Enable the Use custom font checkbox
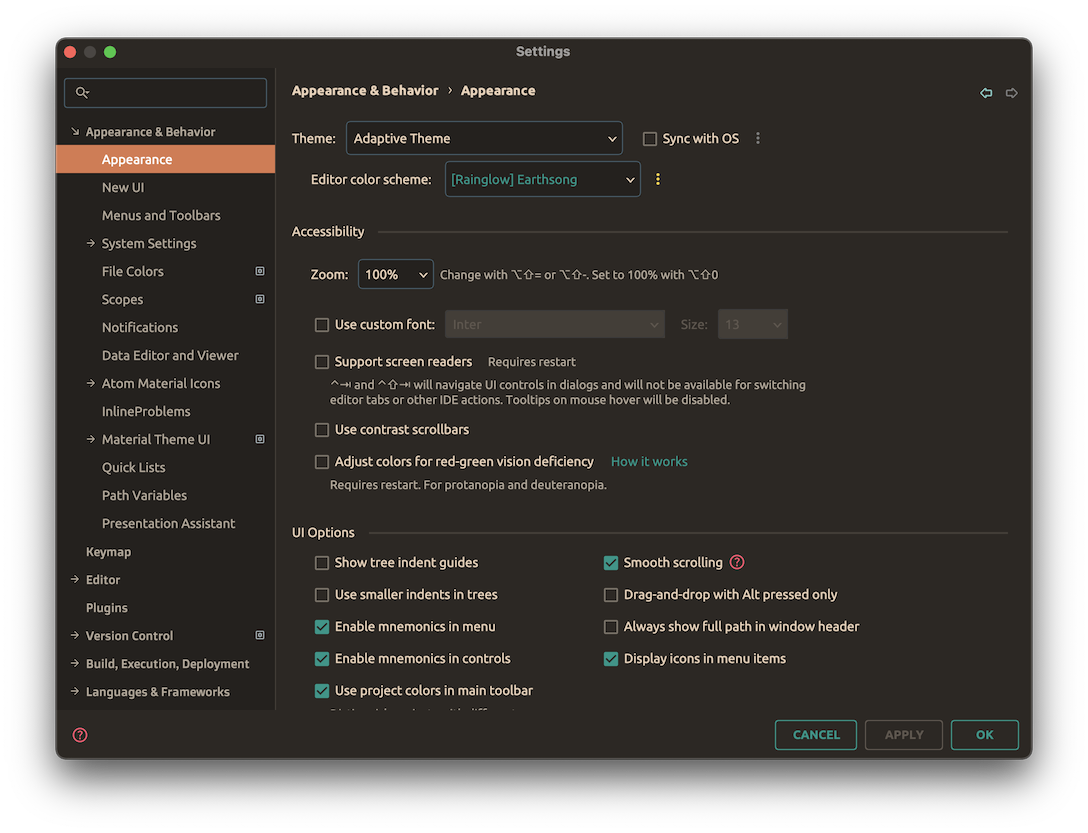1088x833 pixels. pos(322,324)
